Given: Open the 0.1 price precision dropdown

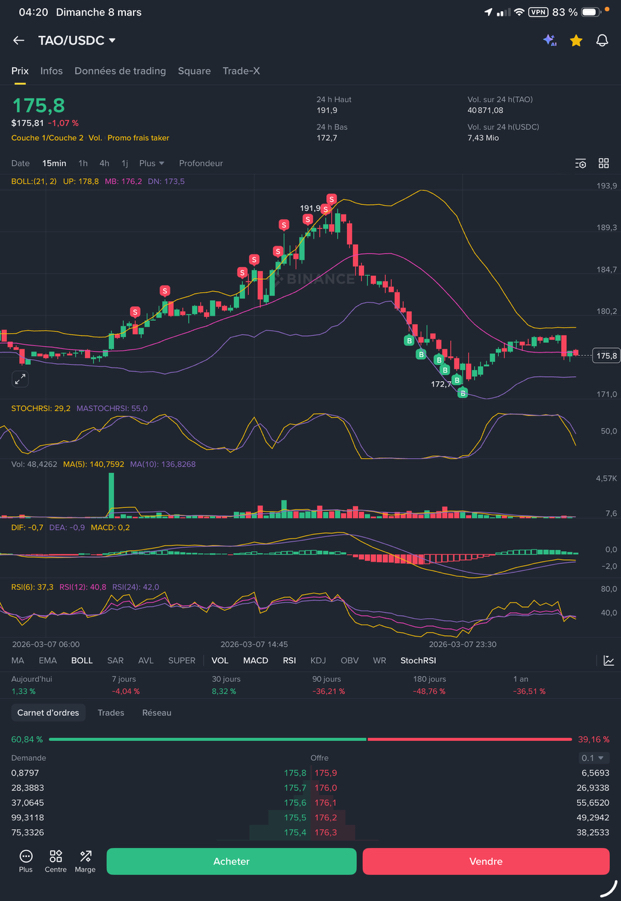Looking at the screenshot, I should pos(595,758).
